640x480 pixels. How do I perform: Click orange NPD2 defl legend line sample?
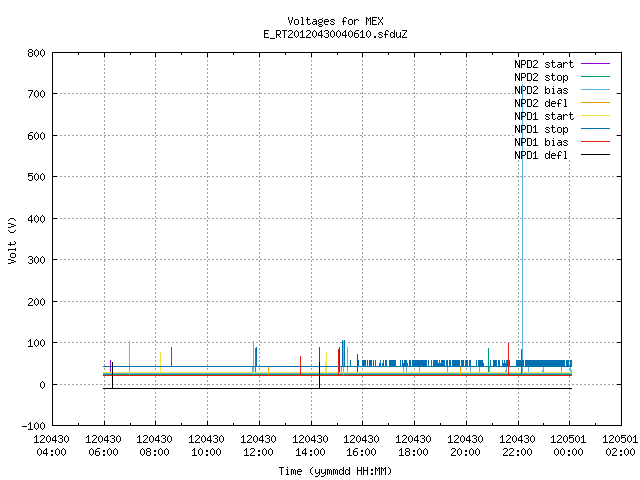595,103
